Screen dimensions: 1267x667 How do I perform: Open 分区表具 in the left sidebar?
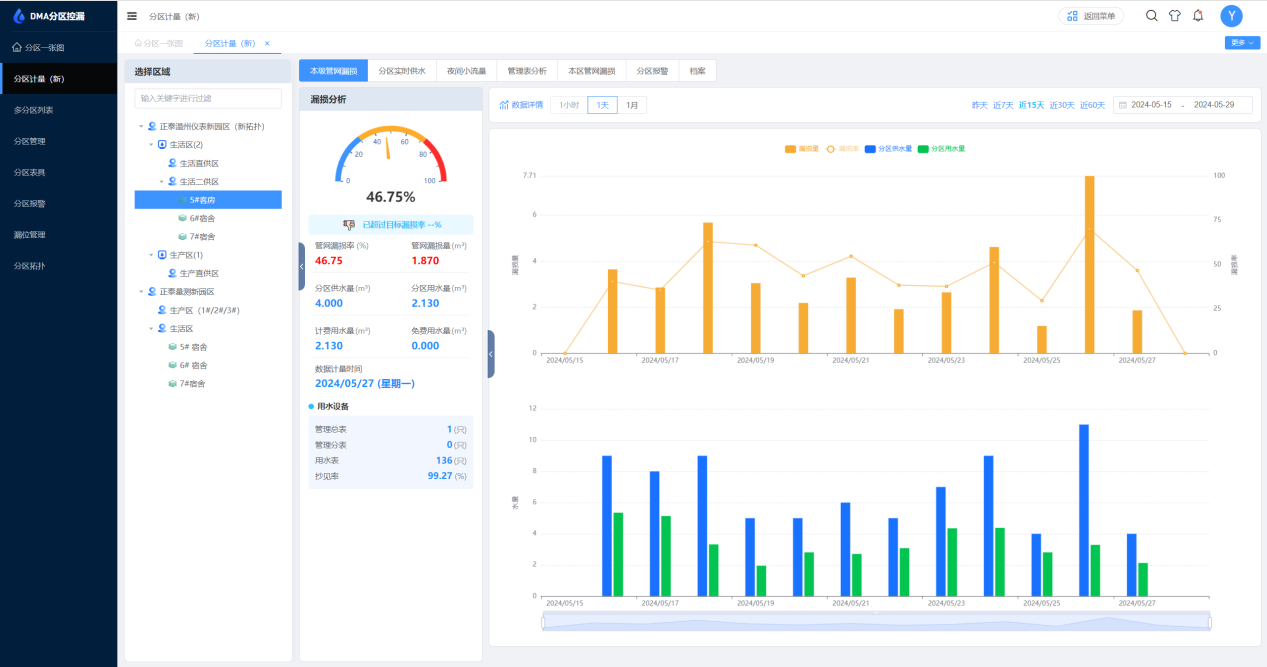coord(58,172)
